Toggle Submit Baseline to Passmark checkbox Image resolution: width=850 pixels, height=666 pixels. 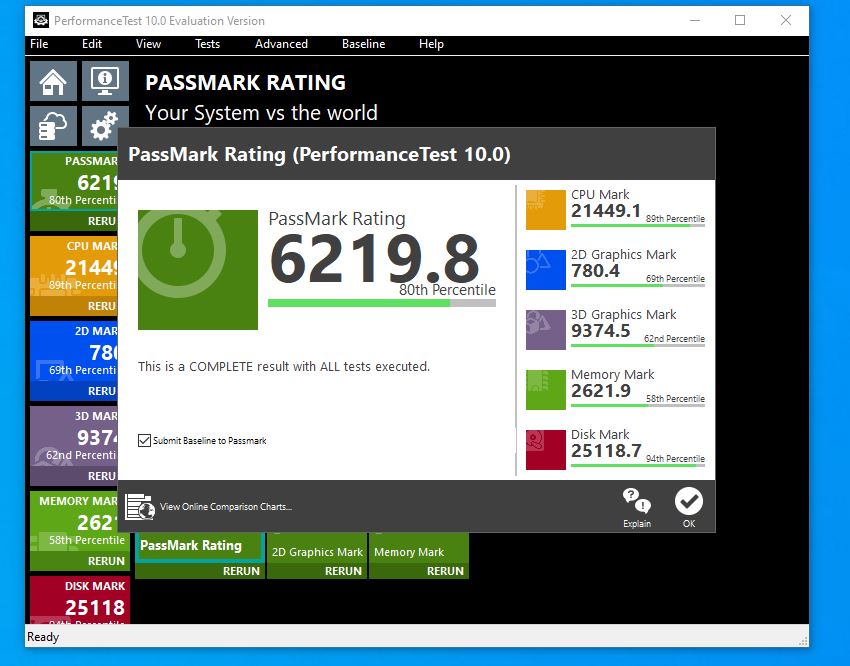pos(144,441)
